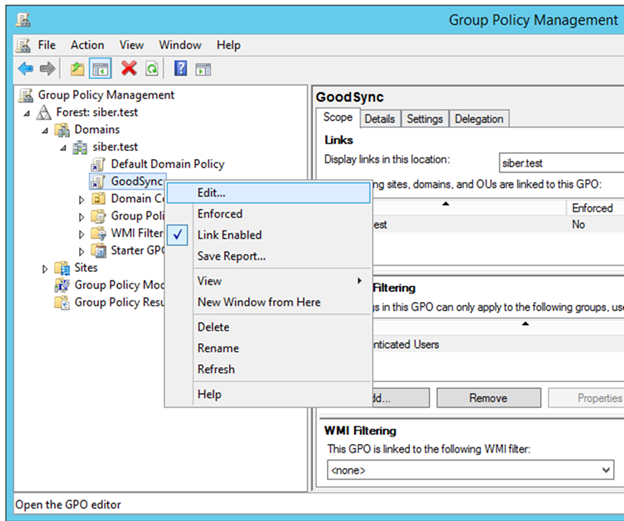Click the Sites folder icon
The image size is (624, 521).
point(62,268)
